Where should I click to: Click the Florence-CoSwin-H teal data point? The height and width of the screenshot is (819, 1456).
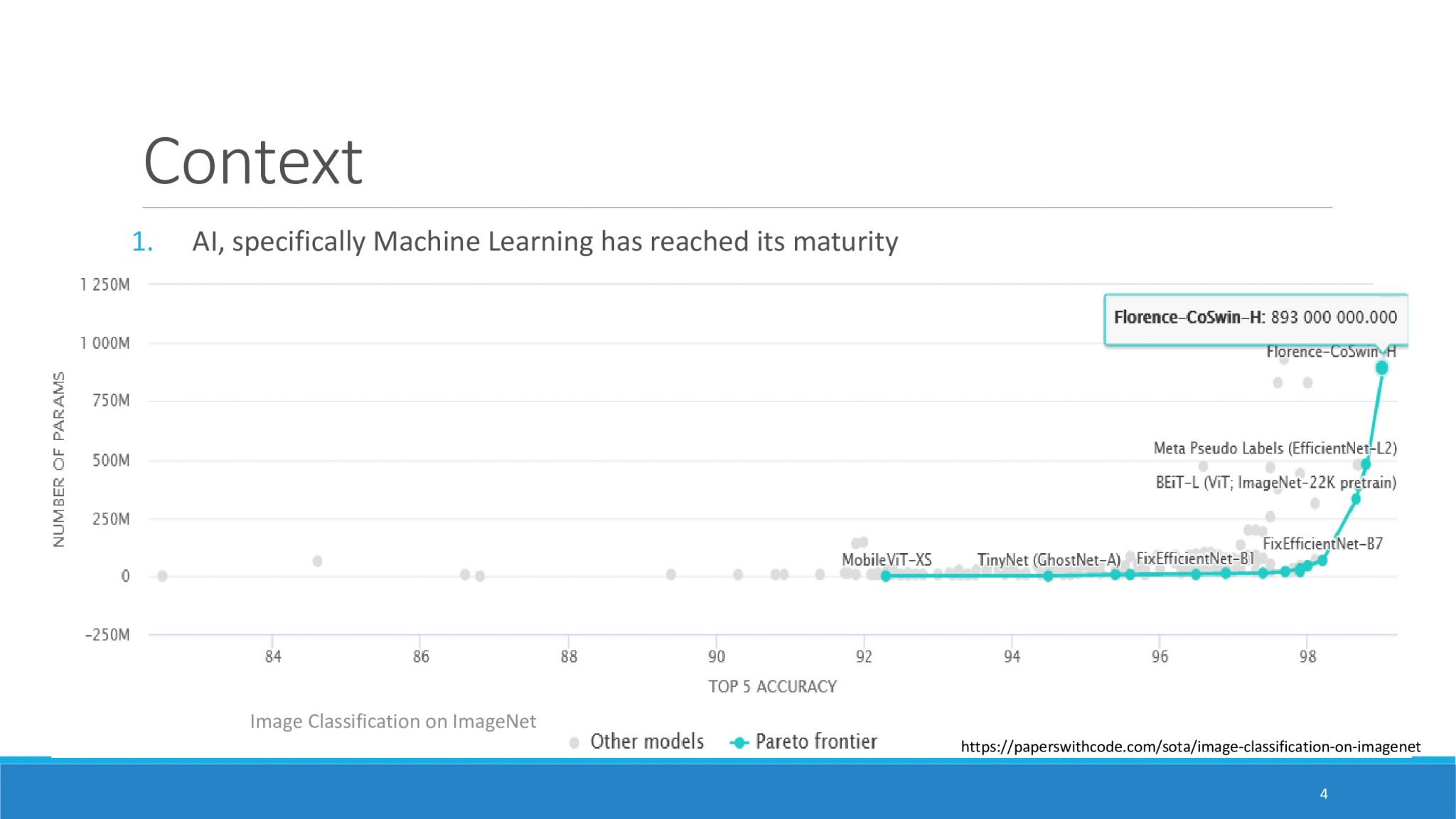tap(1381, 368)
